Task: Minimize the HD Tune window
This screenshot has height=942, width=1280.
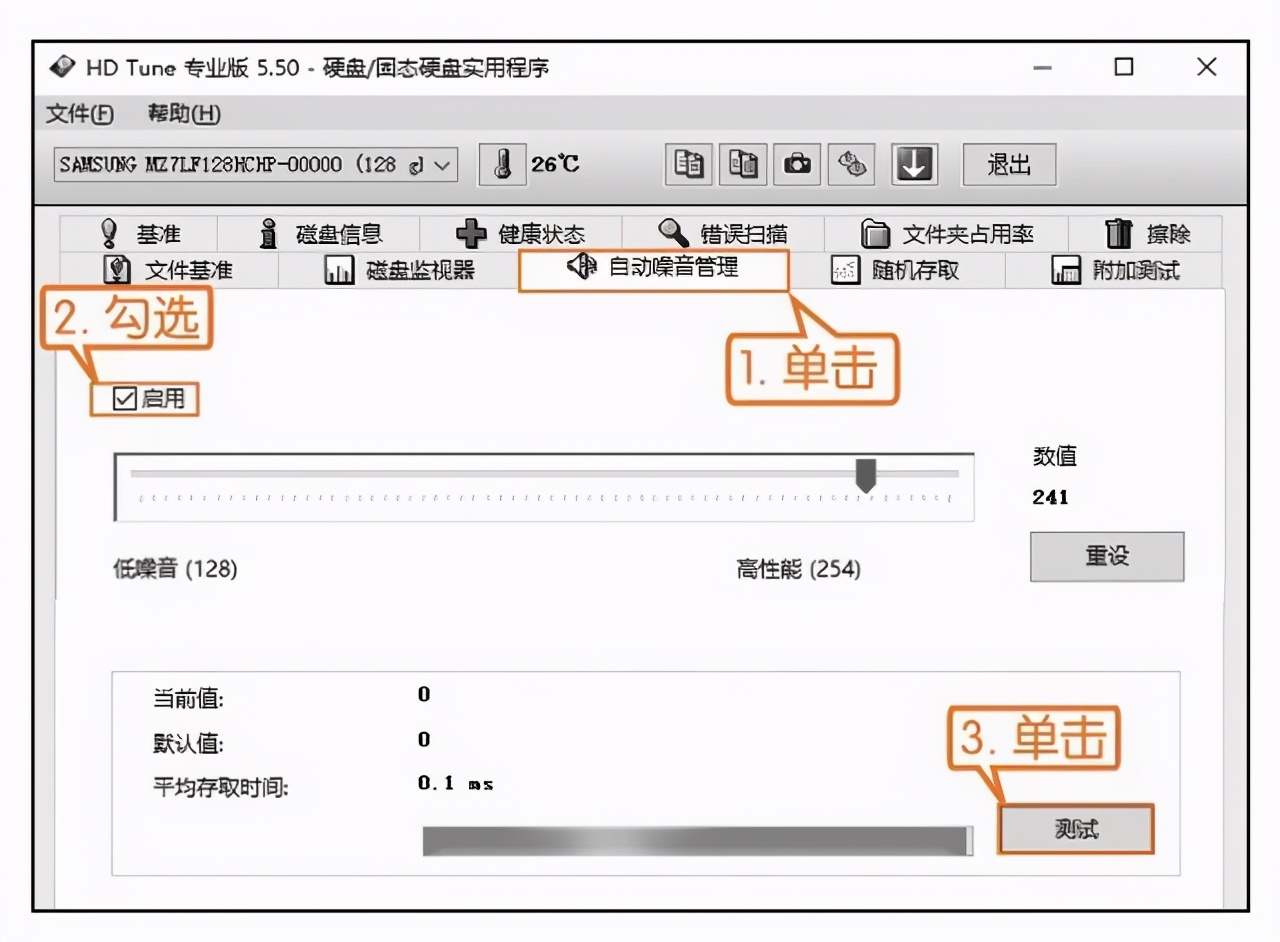Action: pos(1042,68)
